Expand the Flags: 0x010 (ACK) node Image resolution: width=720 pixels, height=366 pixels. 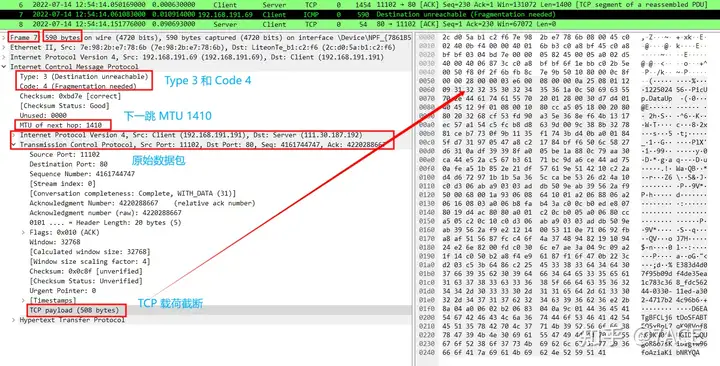click(23, 232)
